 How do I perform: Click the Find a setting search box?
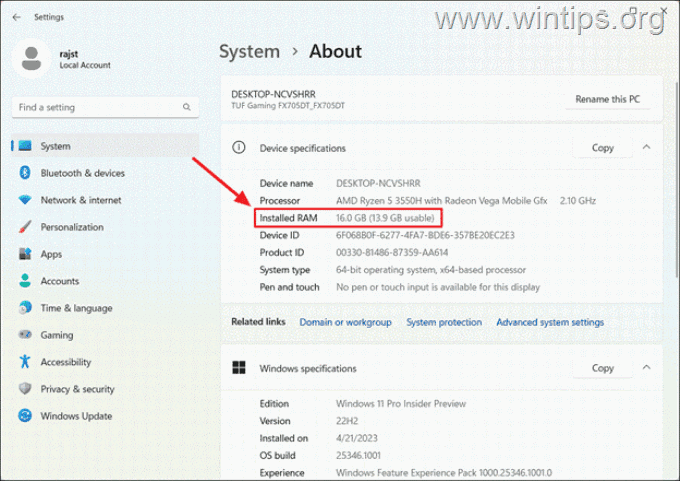[105, 107]
